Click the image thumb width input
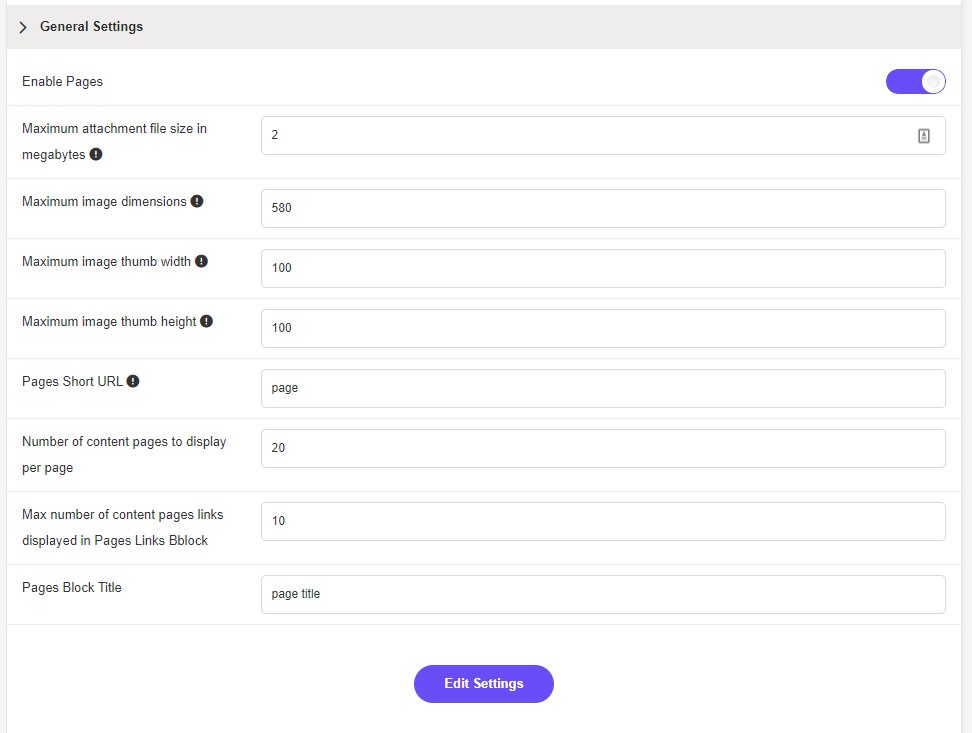 603,268
